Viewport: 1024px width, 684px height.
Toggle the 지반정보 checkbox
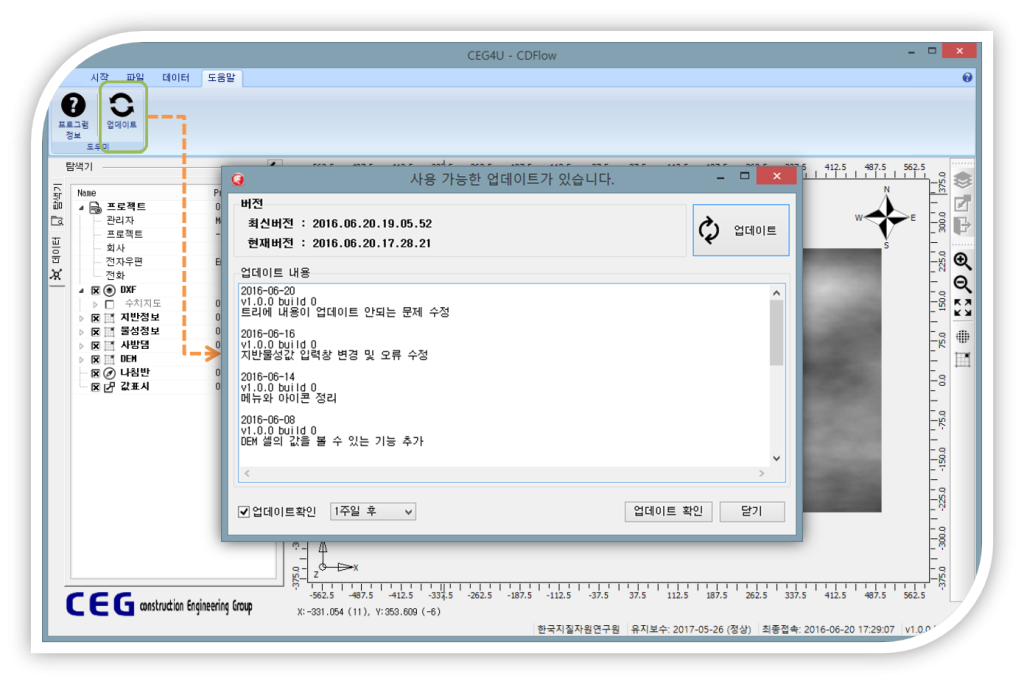[x=95, y=318]
